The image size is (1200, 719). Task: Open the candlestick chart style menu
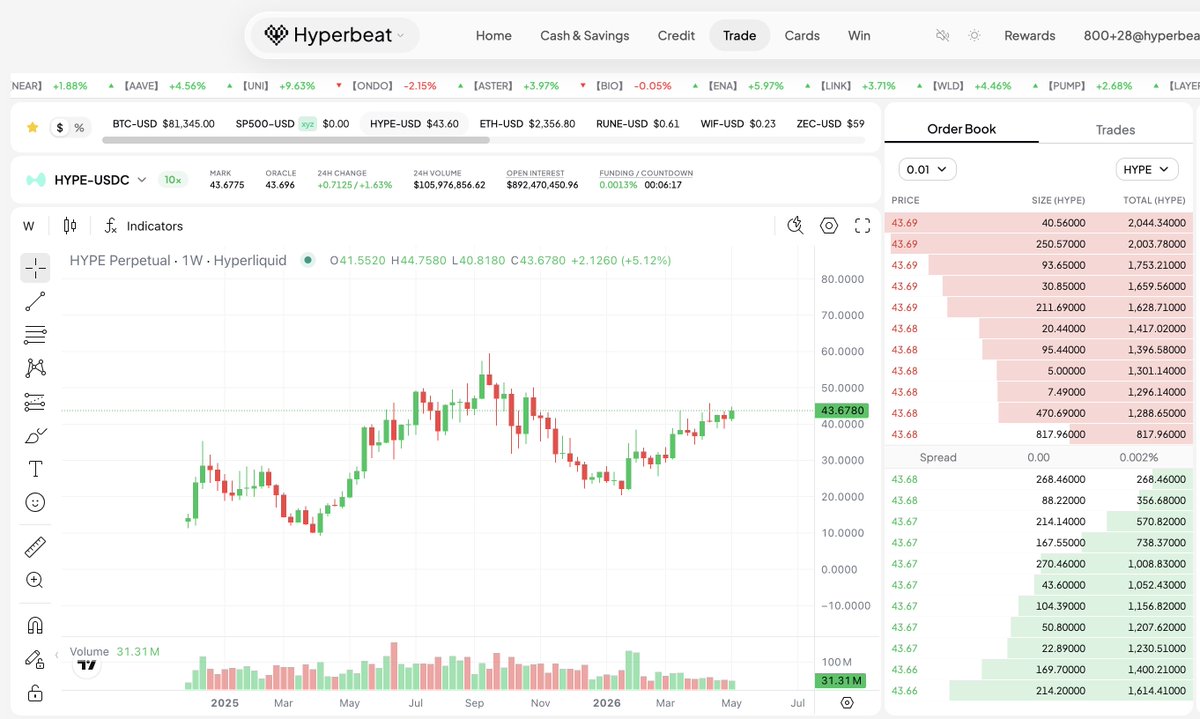[x=70, y=226]
